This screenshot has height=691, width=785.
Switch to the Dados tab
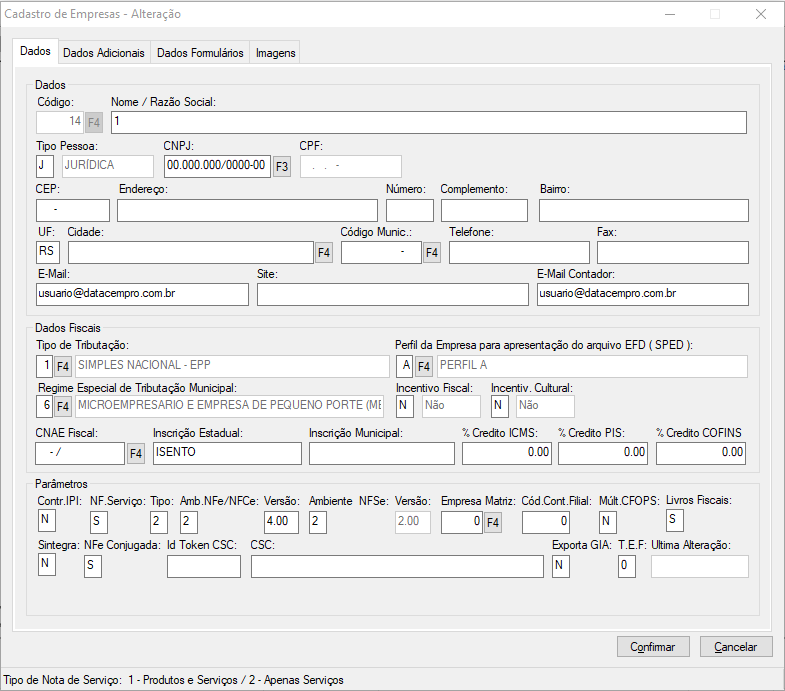tap(35, 51)
